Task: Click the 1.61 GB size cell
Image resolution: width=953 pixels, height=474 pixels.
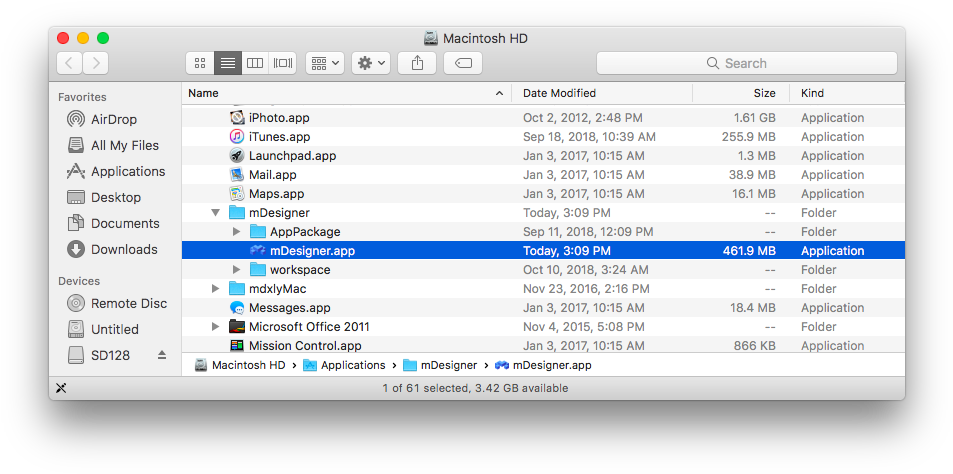Action: (754, 118)
